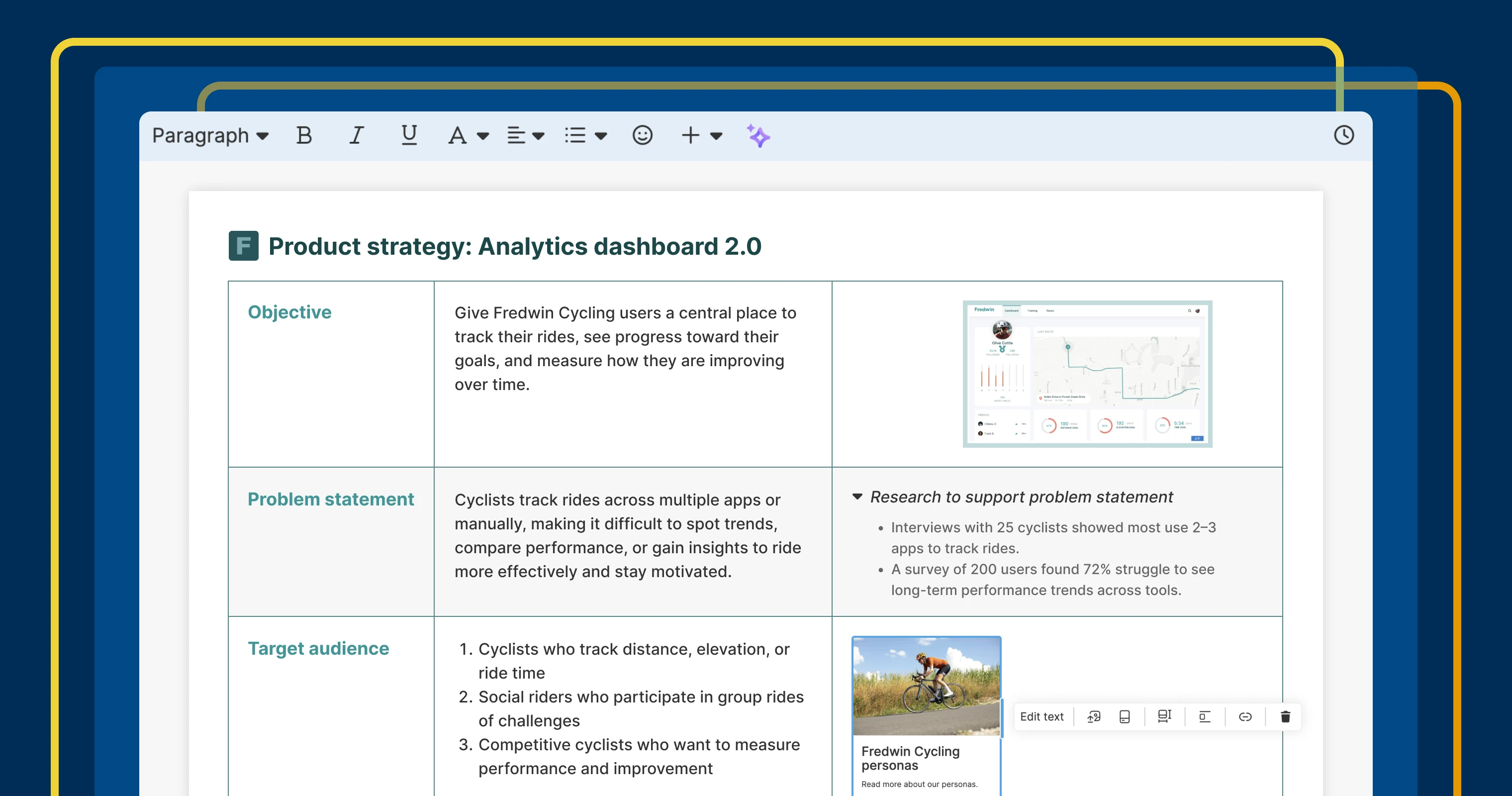Open the list formatting dropdown
Viewport: 1512px width, 796px height.
(584, 136)
